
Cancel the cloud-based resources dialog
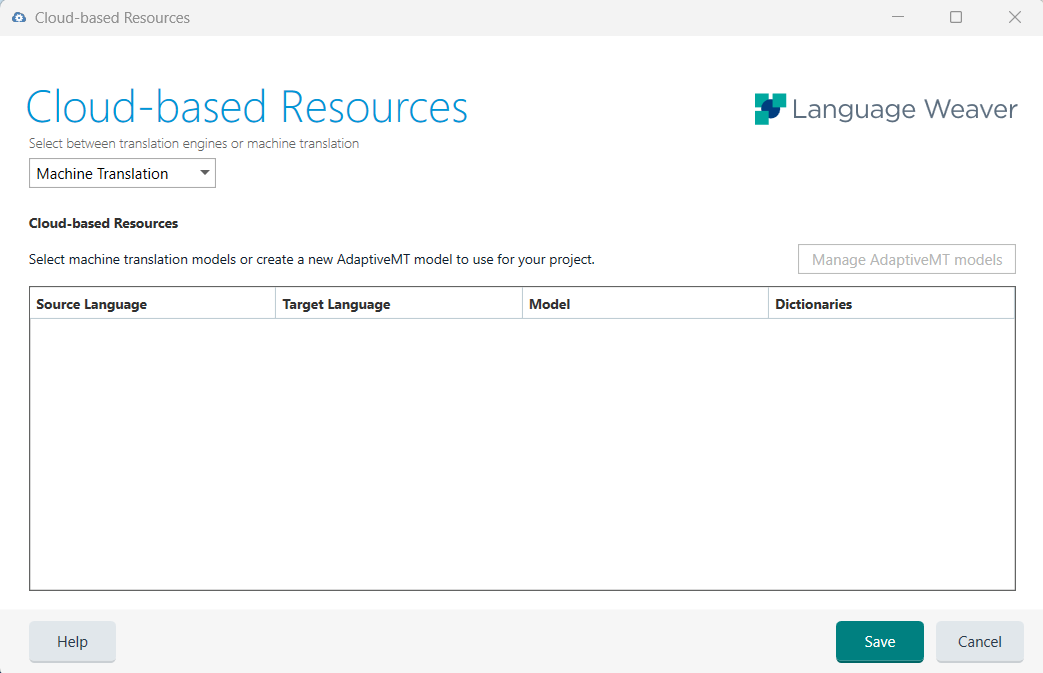click(x=979, y=641)
